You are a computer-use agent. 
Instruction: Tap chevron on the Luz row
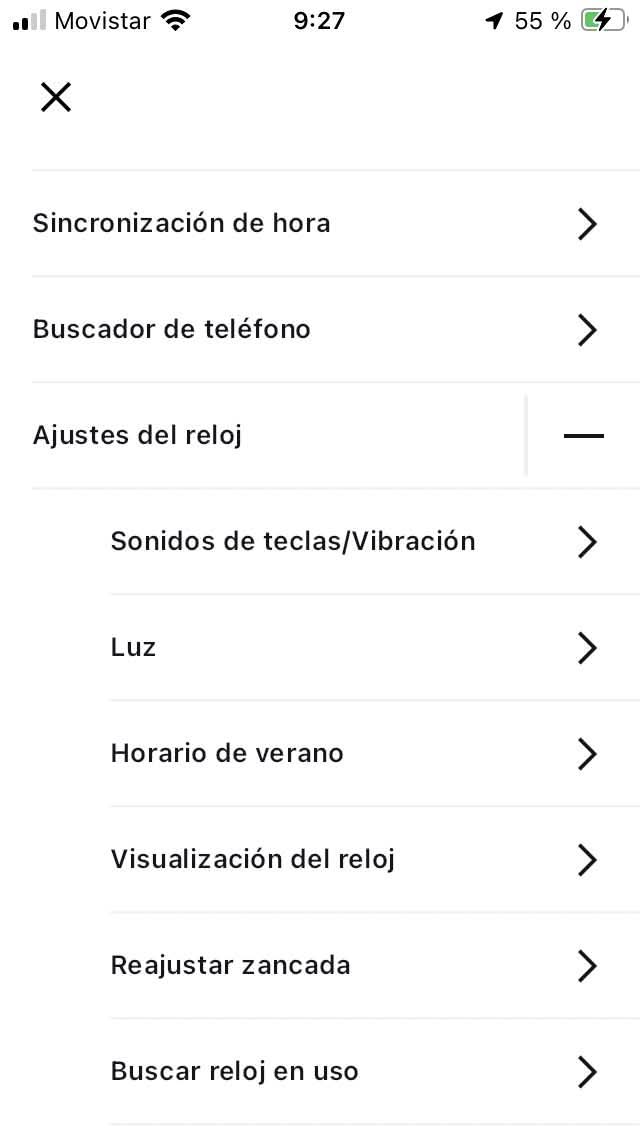[x=586, y=648]
